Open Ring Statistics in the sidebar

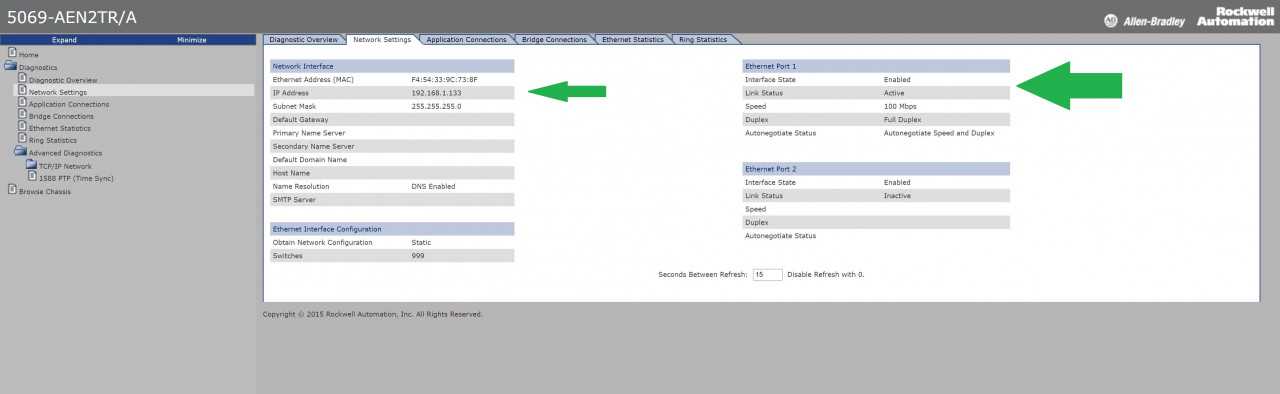coord(54,141)
